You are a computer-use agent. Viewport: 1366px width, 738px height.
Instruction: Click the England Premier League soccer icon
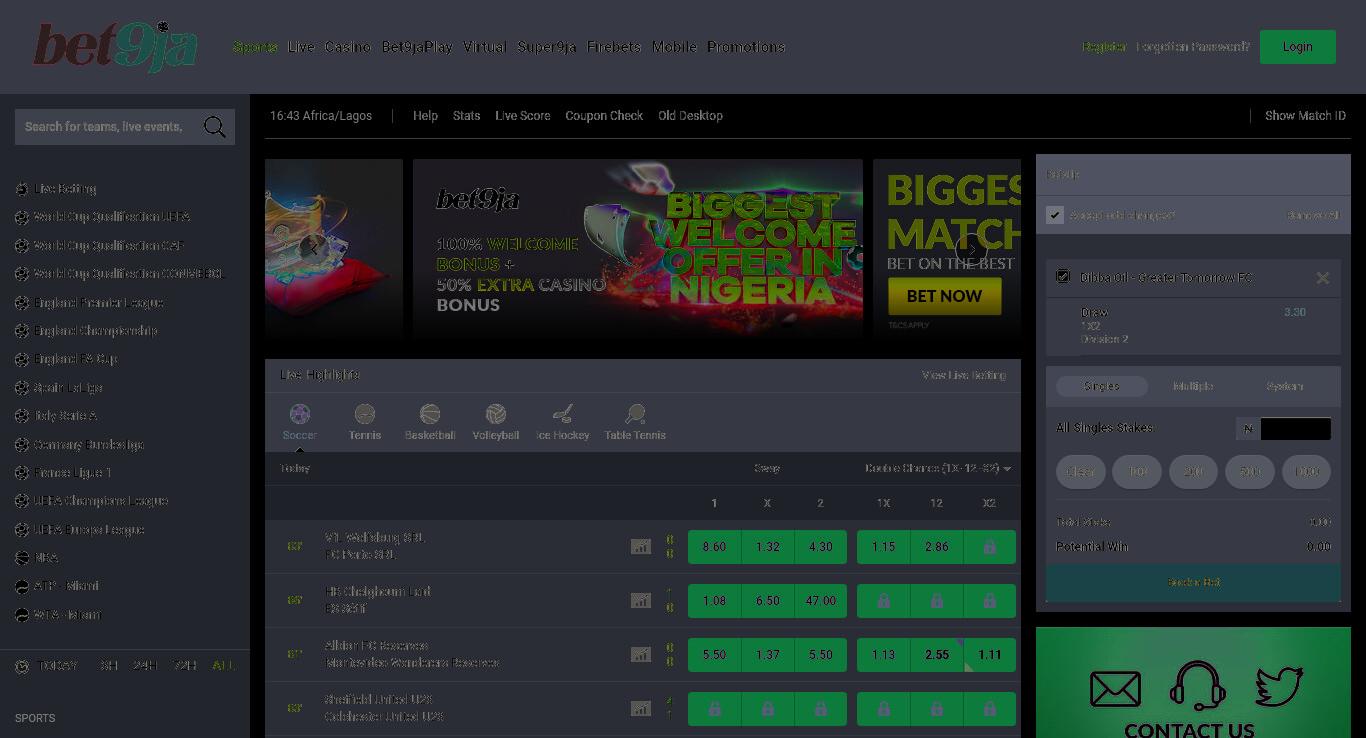22,303
